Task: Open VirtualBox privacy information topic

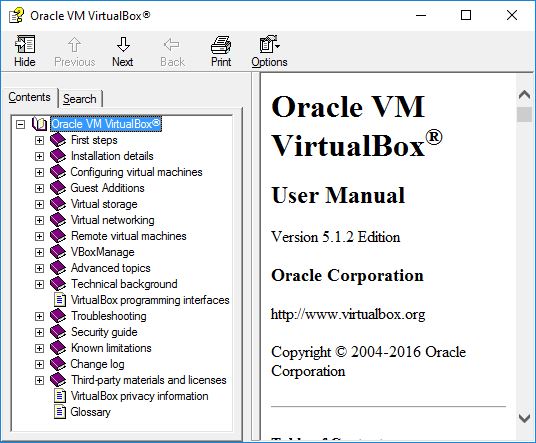Action: 139,396
